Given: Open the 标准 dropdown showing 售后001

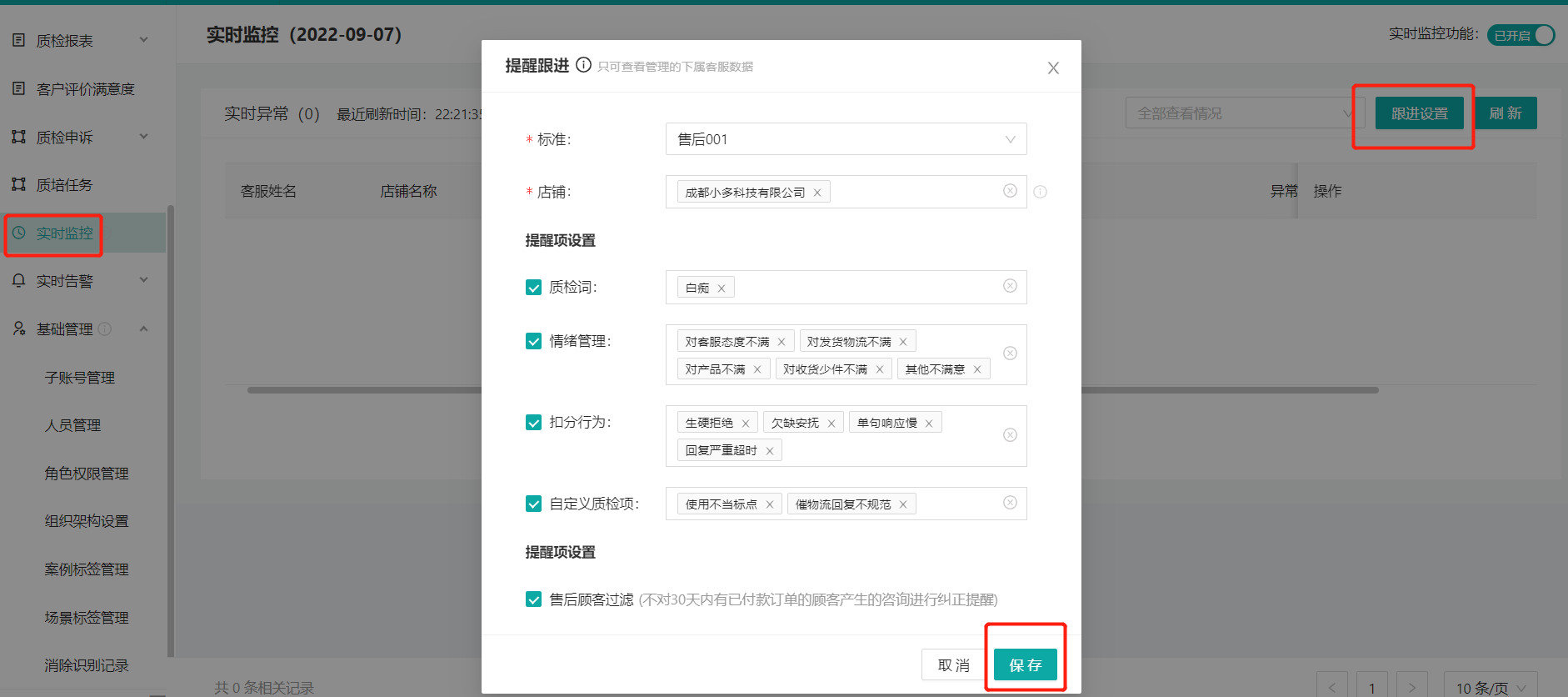Looking at the screenshot, I should (x=846, y=139).
